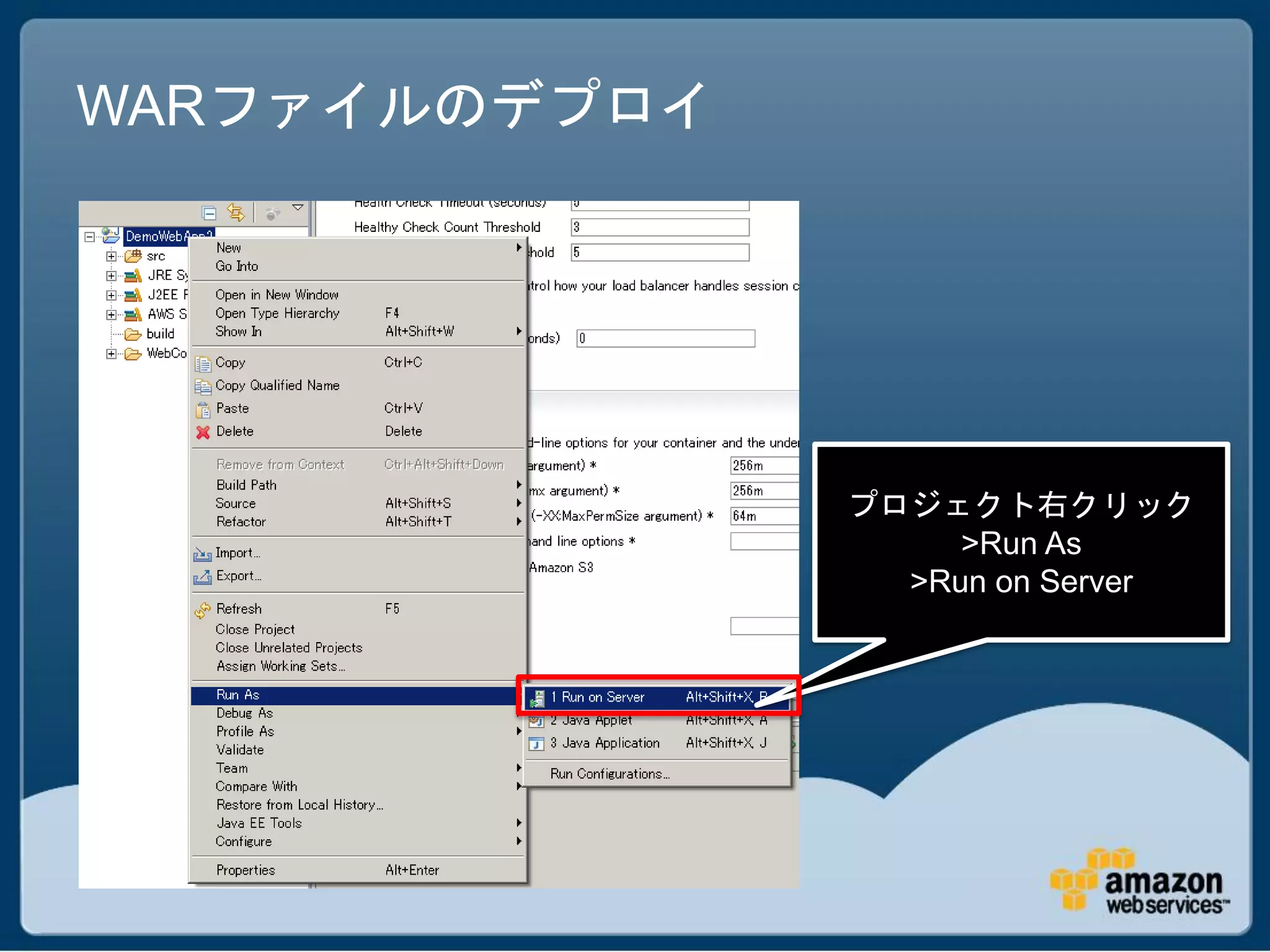Image resolution: width=1270 pixels, height=952 pixels.
Task: Click the Paste clipboard icon
Action: tap(203, 409)
